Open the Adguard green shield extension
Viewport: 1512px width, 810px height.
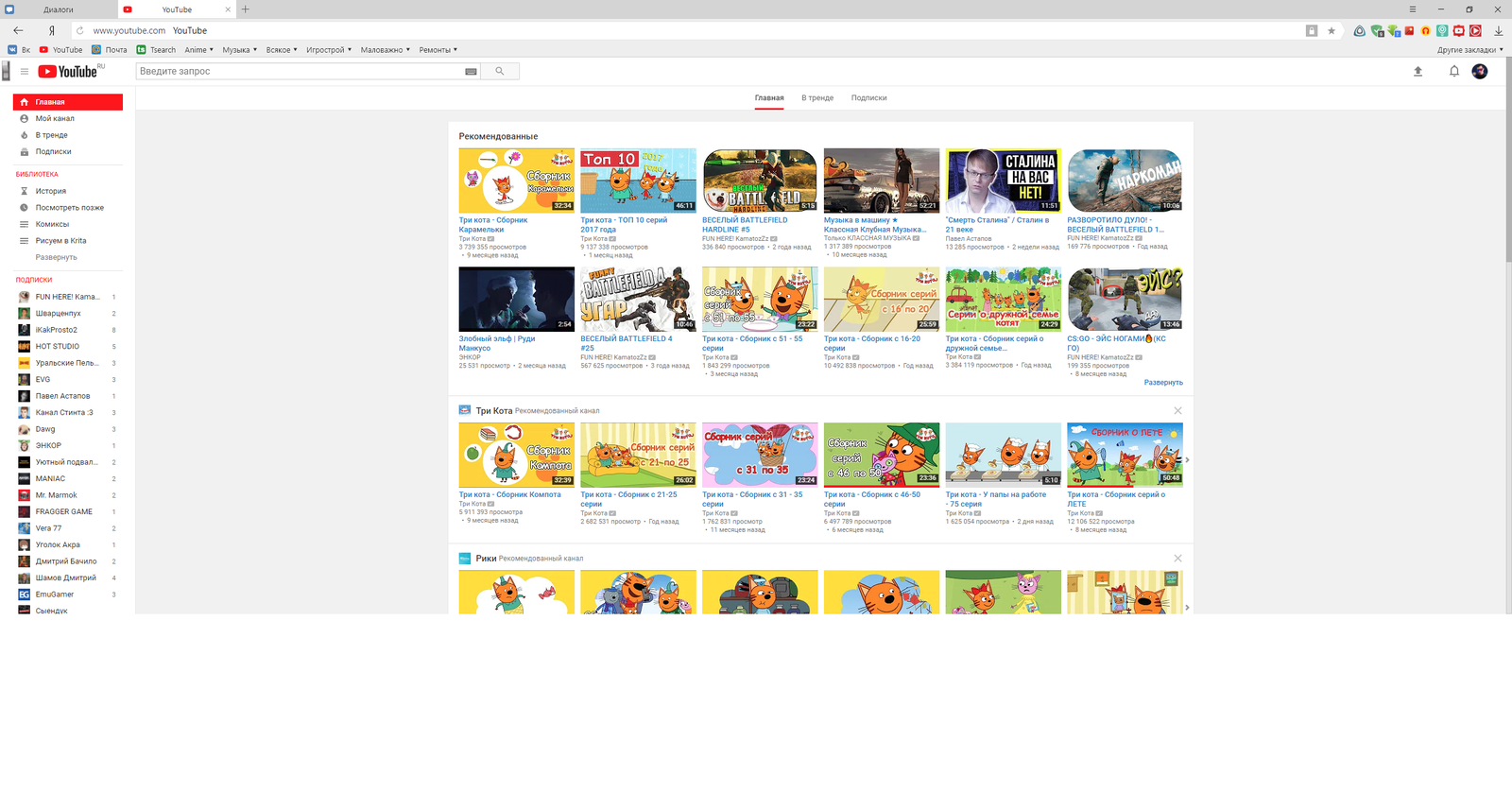pyautogui.click(x=1377, y=31)
